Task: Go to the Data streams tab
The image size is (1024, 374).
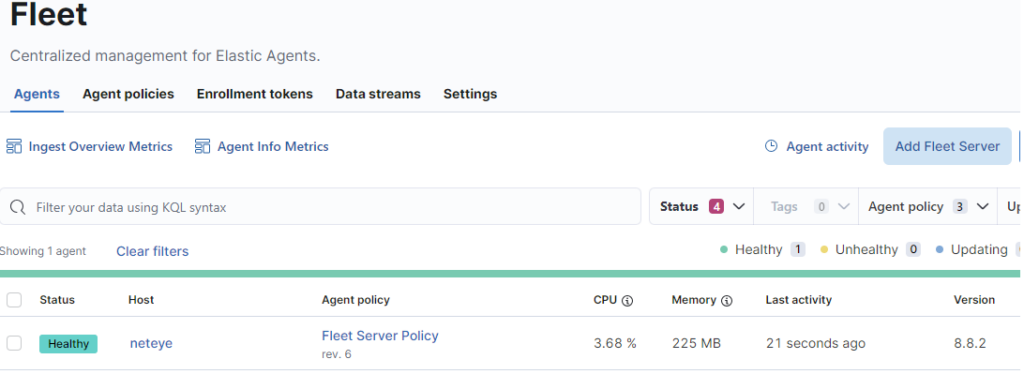Action: 378,94
